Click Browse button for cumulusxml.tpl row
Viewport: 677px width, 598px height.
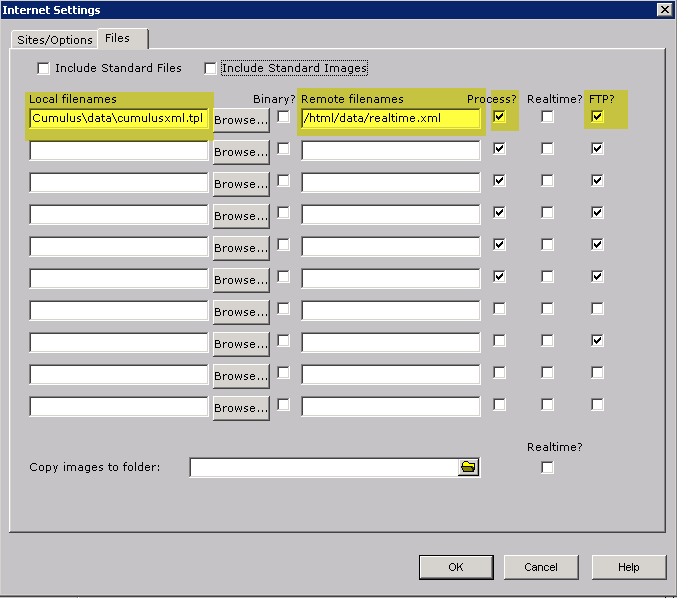click(241, 120)
